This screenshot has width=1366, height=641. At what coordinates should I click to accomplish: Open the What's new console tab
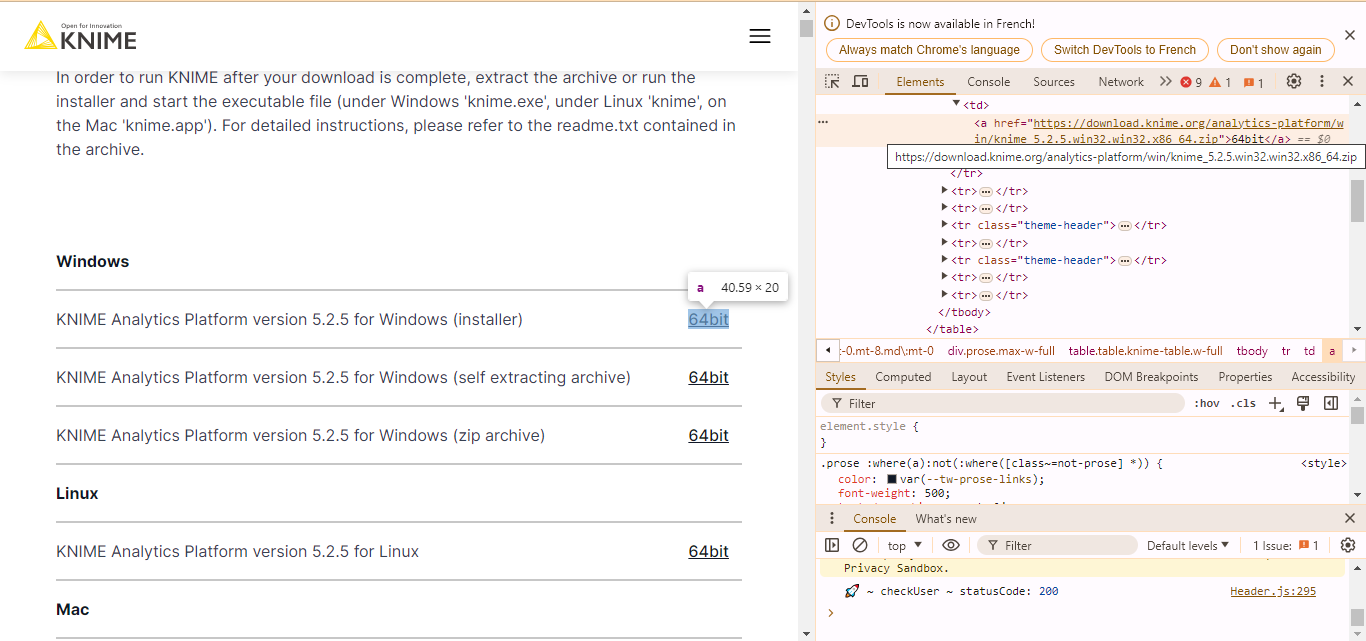[946, 518]
